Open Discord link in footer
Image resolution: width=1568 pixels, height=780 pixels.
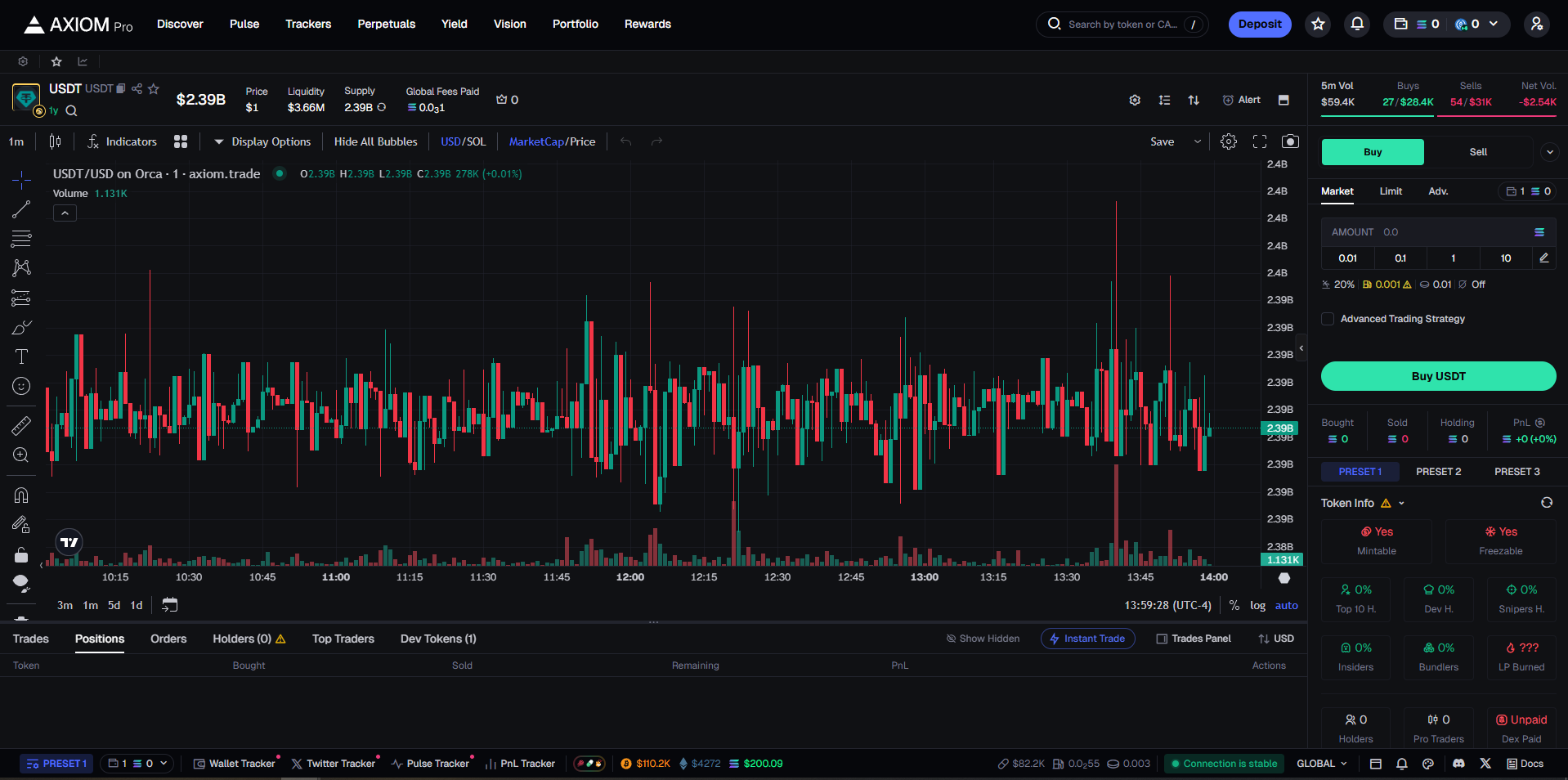(x=1458, y=764)
